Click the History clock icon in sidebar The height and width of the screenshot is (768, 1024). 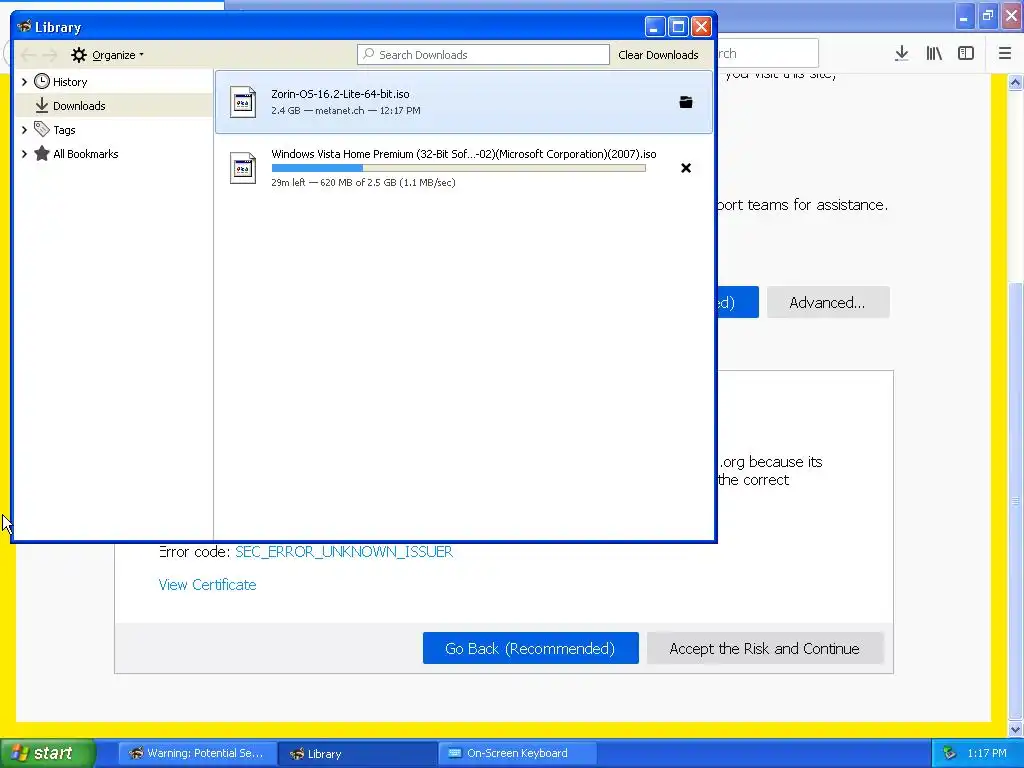[42, 82]
